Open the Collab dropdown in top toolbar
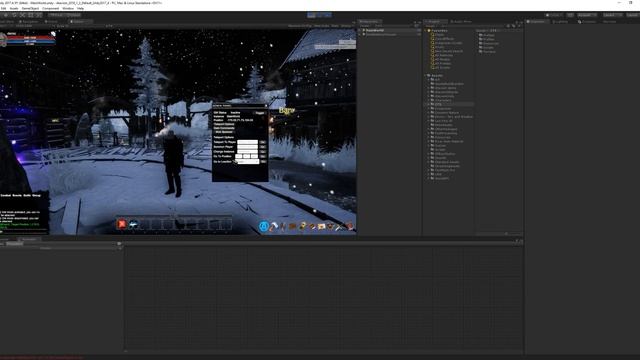Screen dimensions: 640x360 [554, 15]
